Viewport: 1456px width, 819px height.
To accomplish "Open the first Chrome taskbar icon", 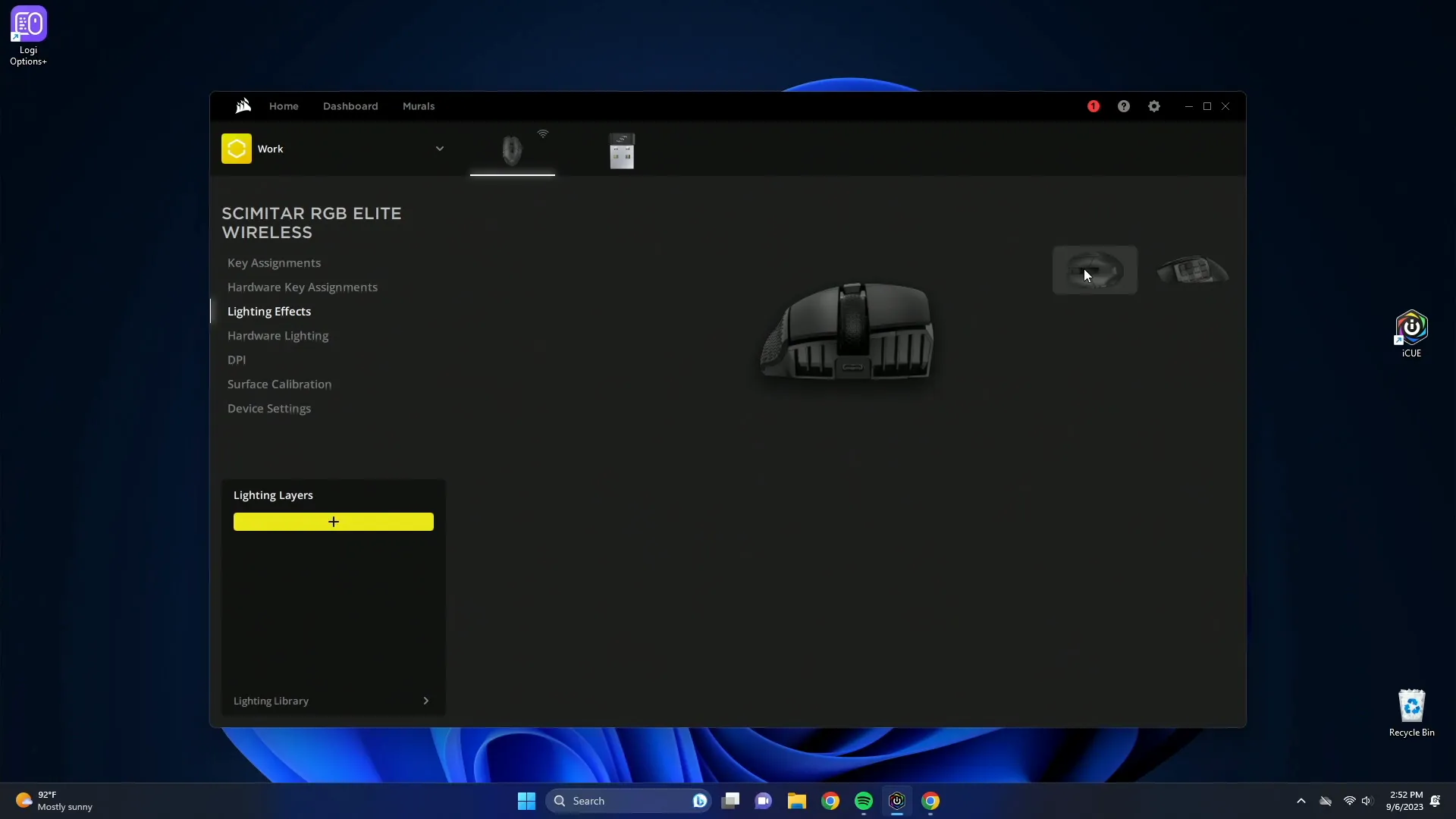I will tap(830, 801).
